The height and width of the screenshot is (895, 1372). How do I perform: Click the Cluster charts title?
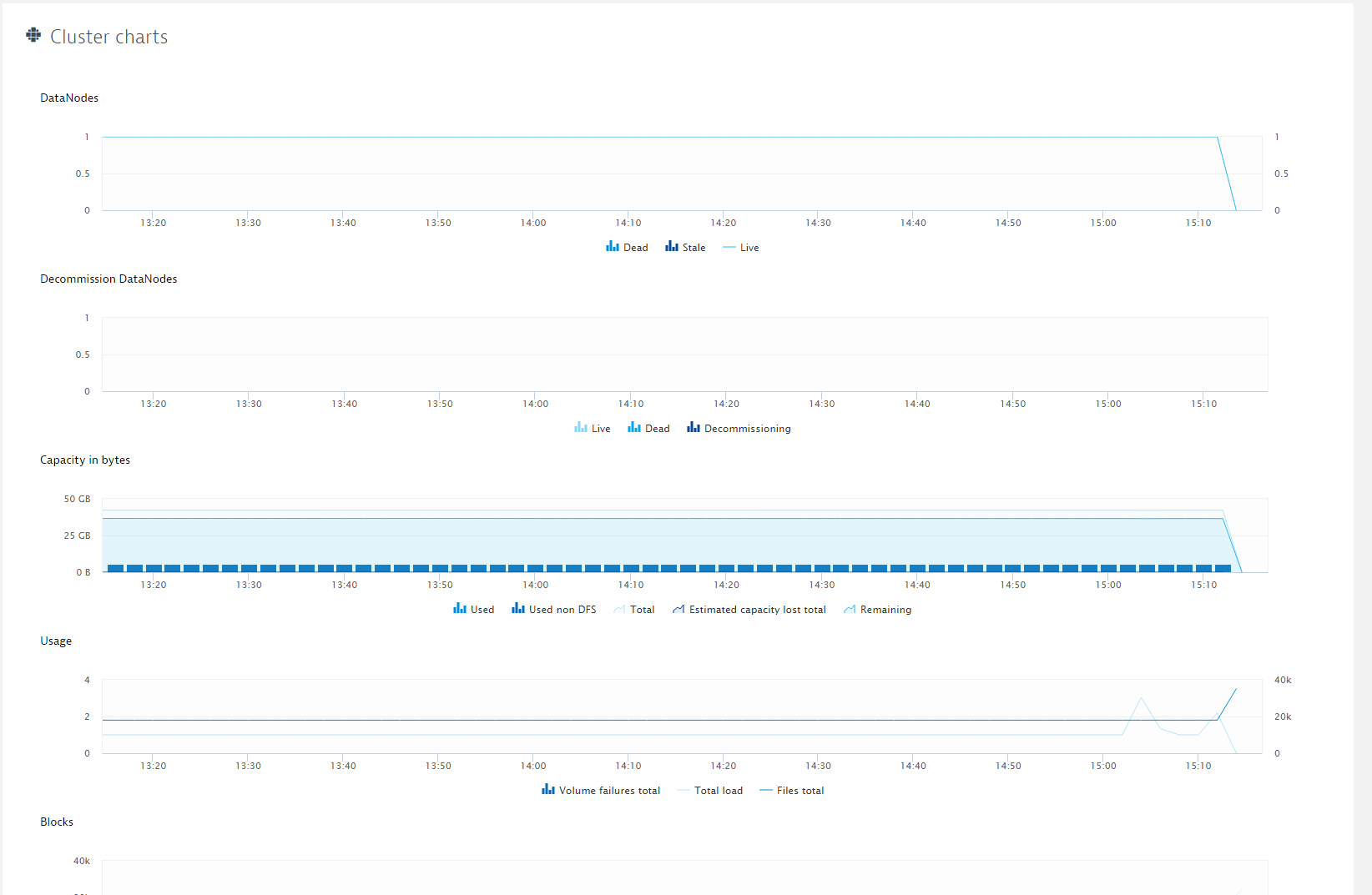click(109, 37)
